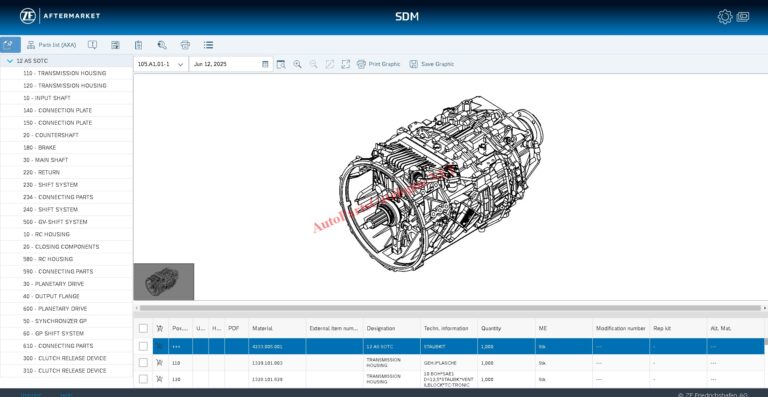
Task: Click the horizontal scrollbar under the graphic
Action: [450, 308]
